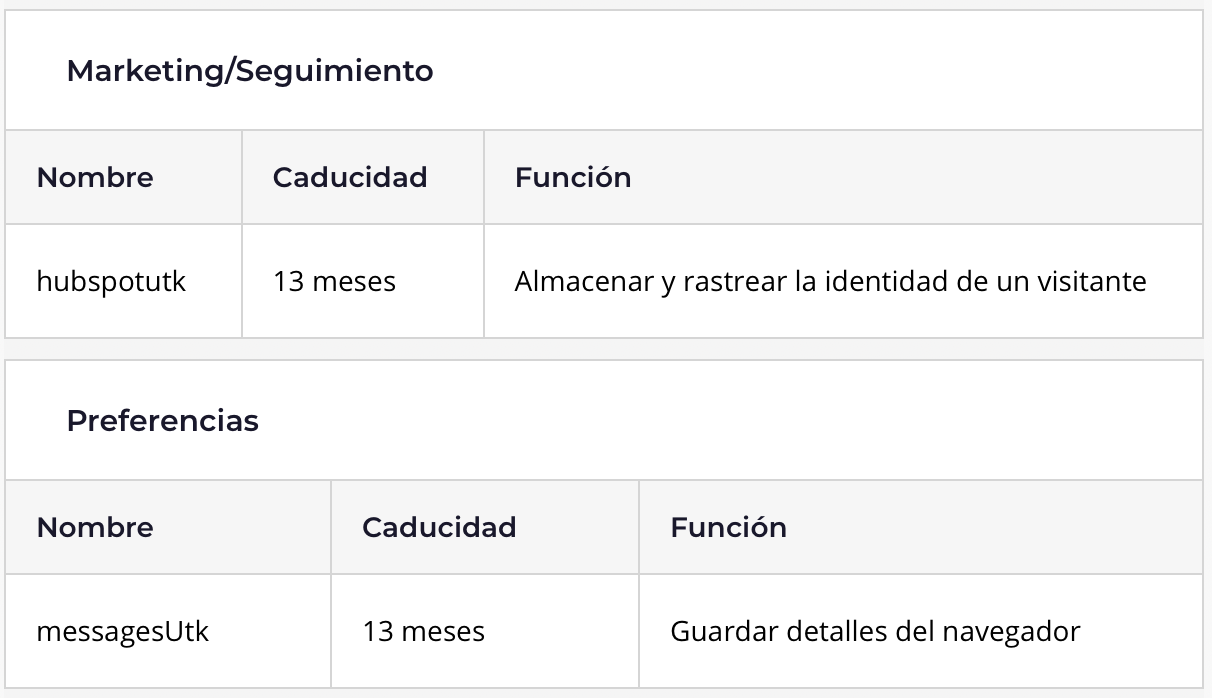This screenshot has height=698, width=1212.
Task: Click the Nombre header in the Preferencias table
Action: 95,528
